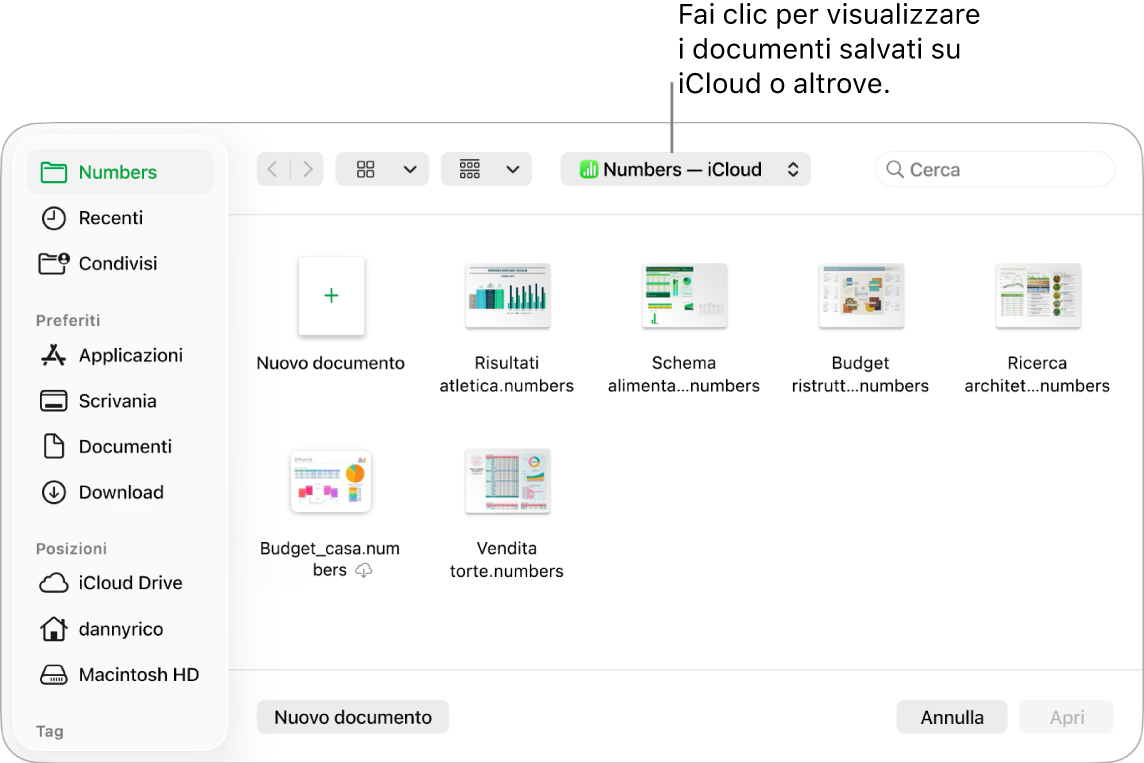
Task: Click the iCloud Drive sidebar label
Action: [x=131, y=583]
